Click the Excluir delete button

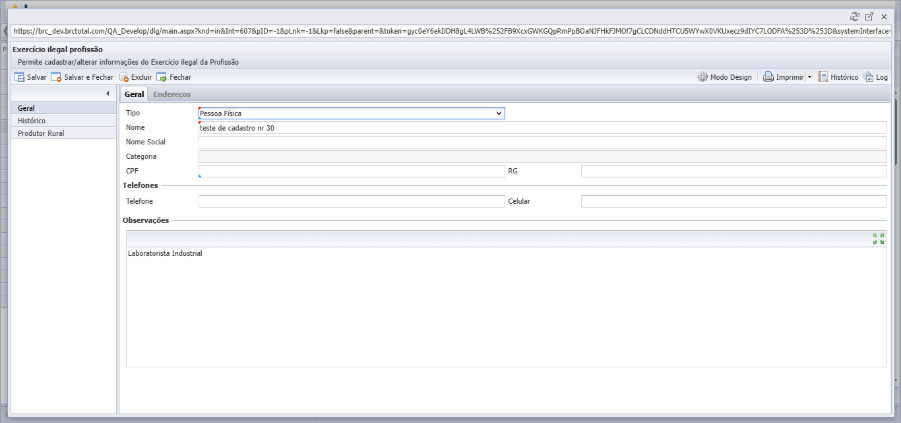[x=136, y=77]
